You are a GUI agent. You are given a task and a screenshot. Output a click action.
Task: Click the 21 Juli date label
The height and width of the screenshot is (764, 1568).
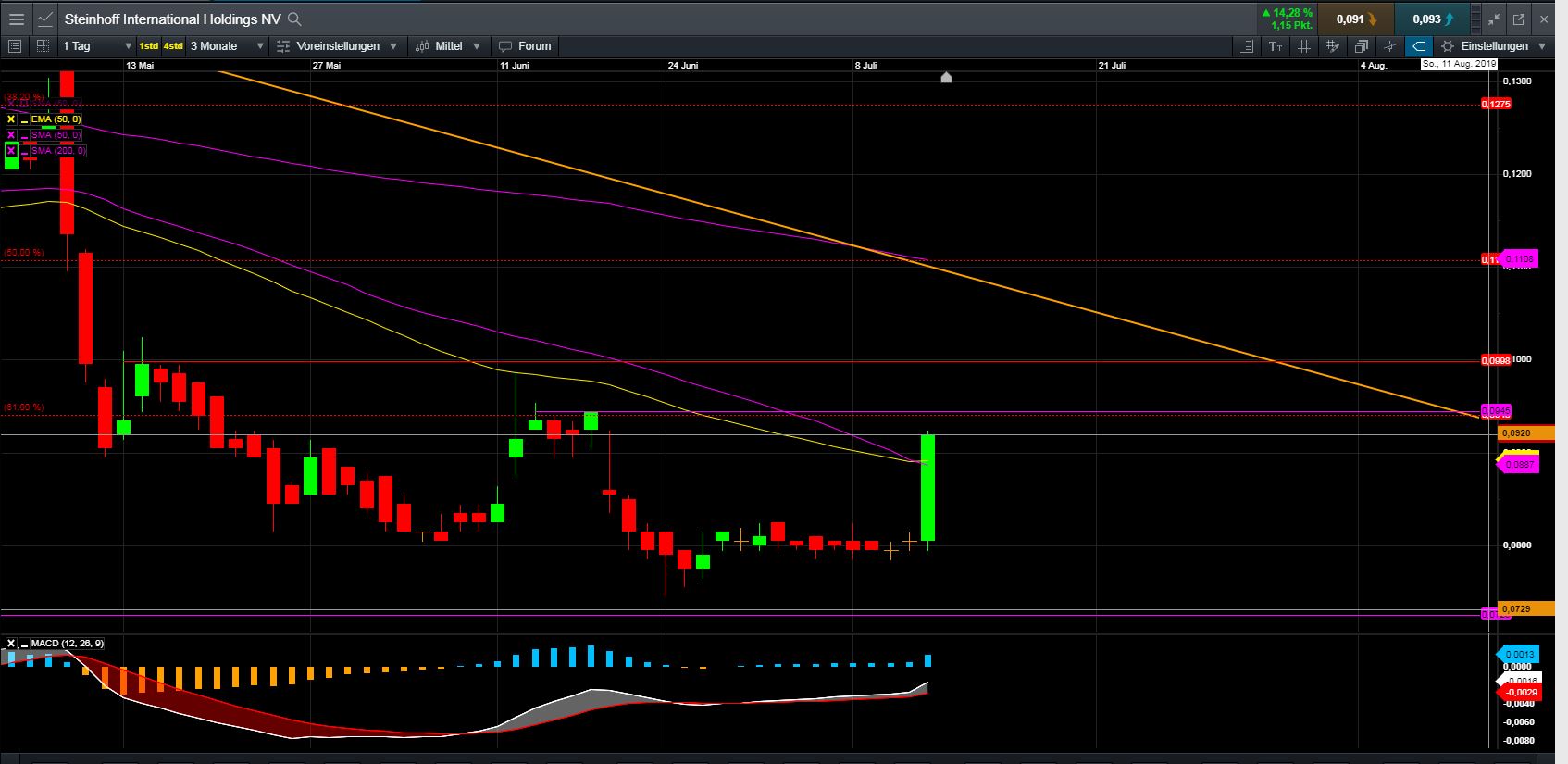click(1112, 66)
